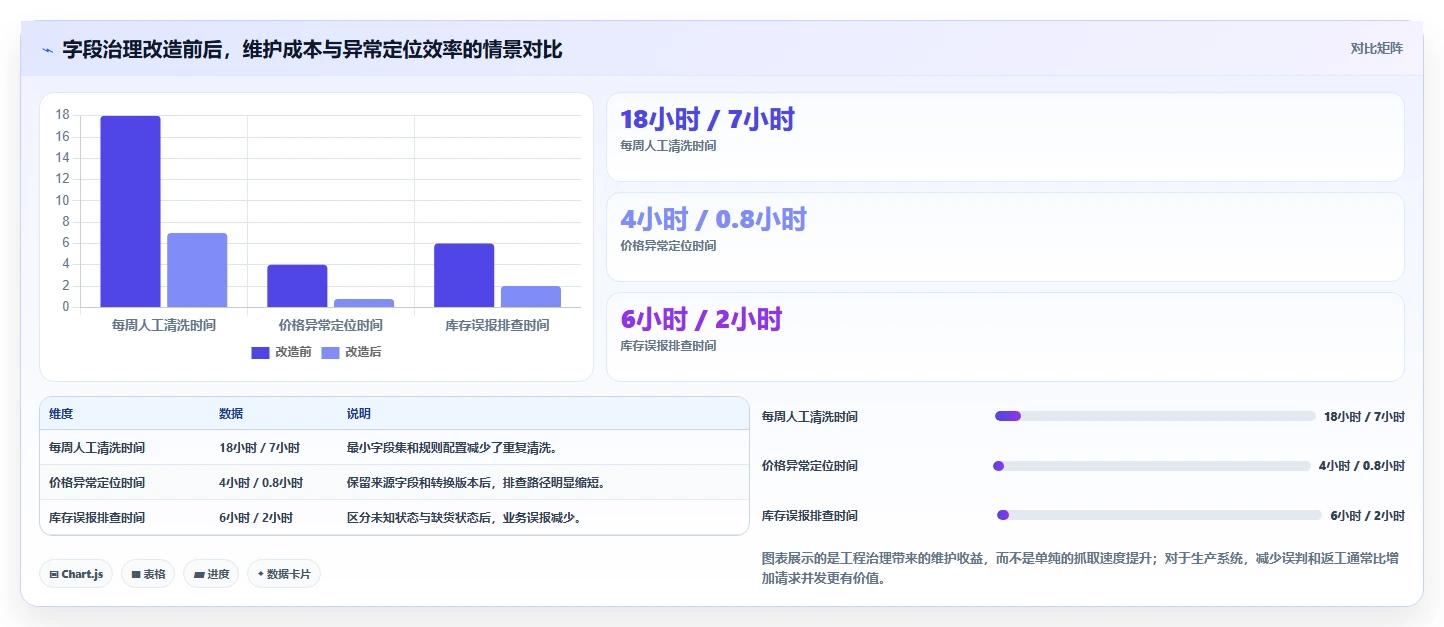This screenshot has height=627, width=1444.
Task: Click the 库存误报排查时间 caption in third card
Action: 668,346
